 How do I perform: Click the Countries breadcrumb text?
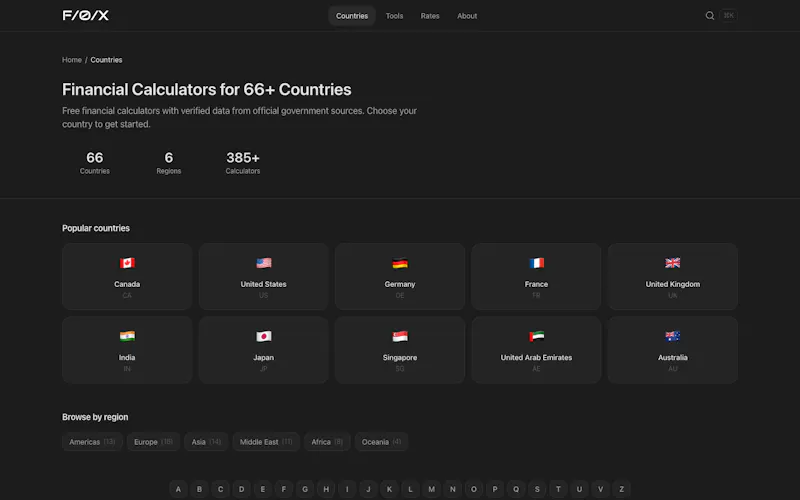coord(106,60)
